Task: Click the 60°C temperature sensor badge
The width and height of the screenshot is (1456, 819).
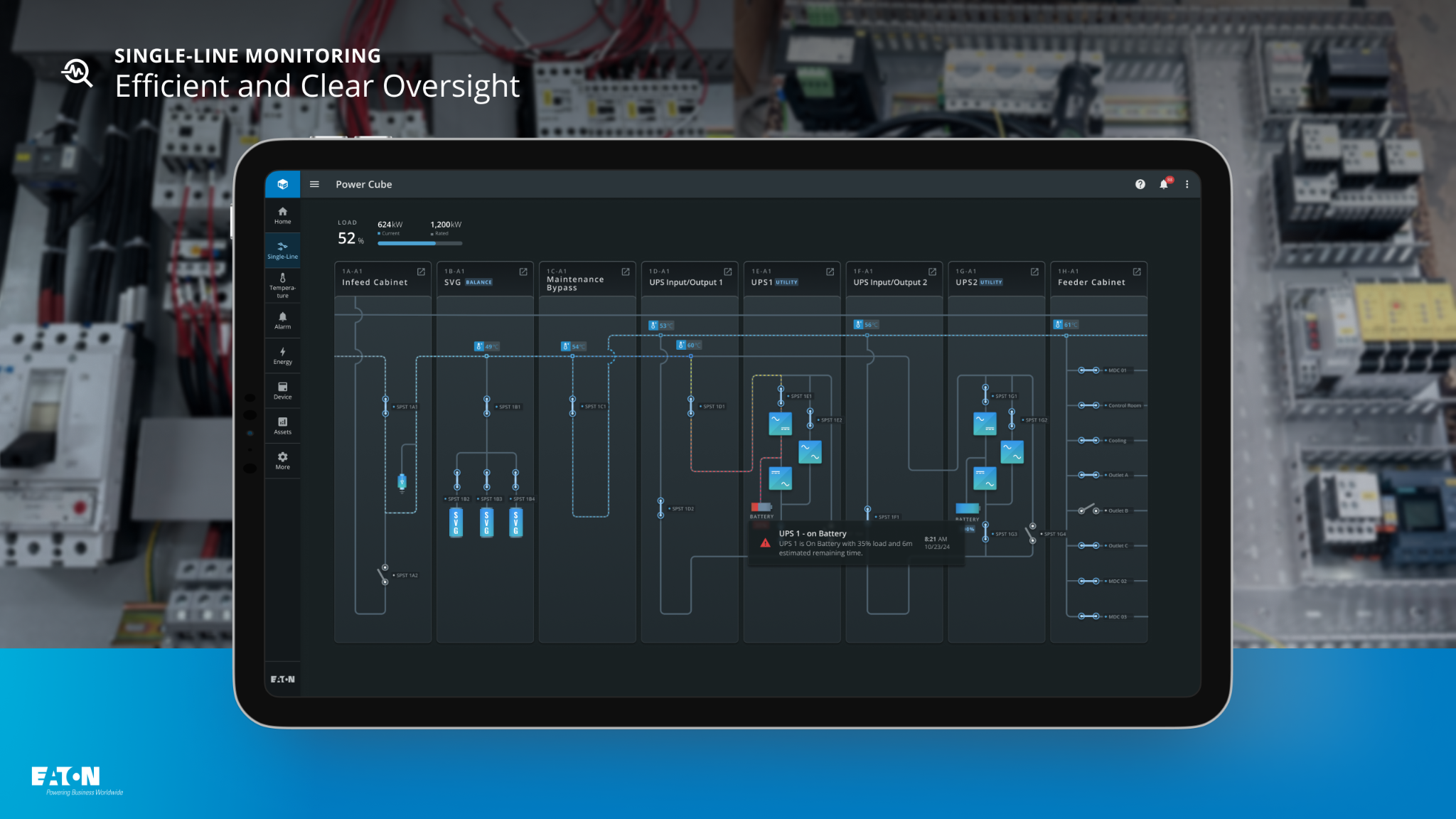Action: (688, 345)
